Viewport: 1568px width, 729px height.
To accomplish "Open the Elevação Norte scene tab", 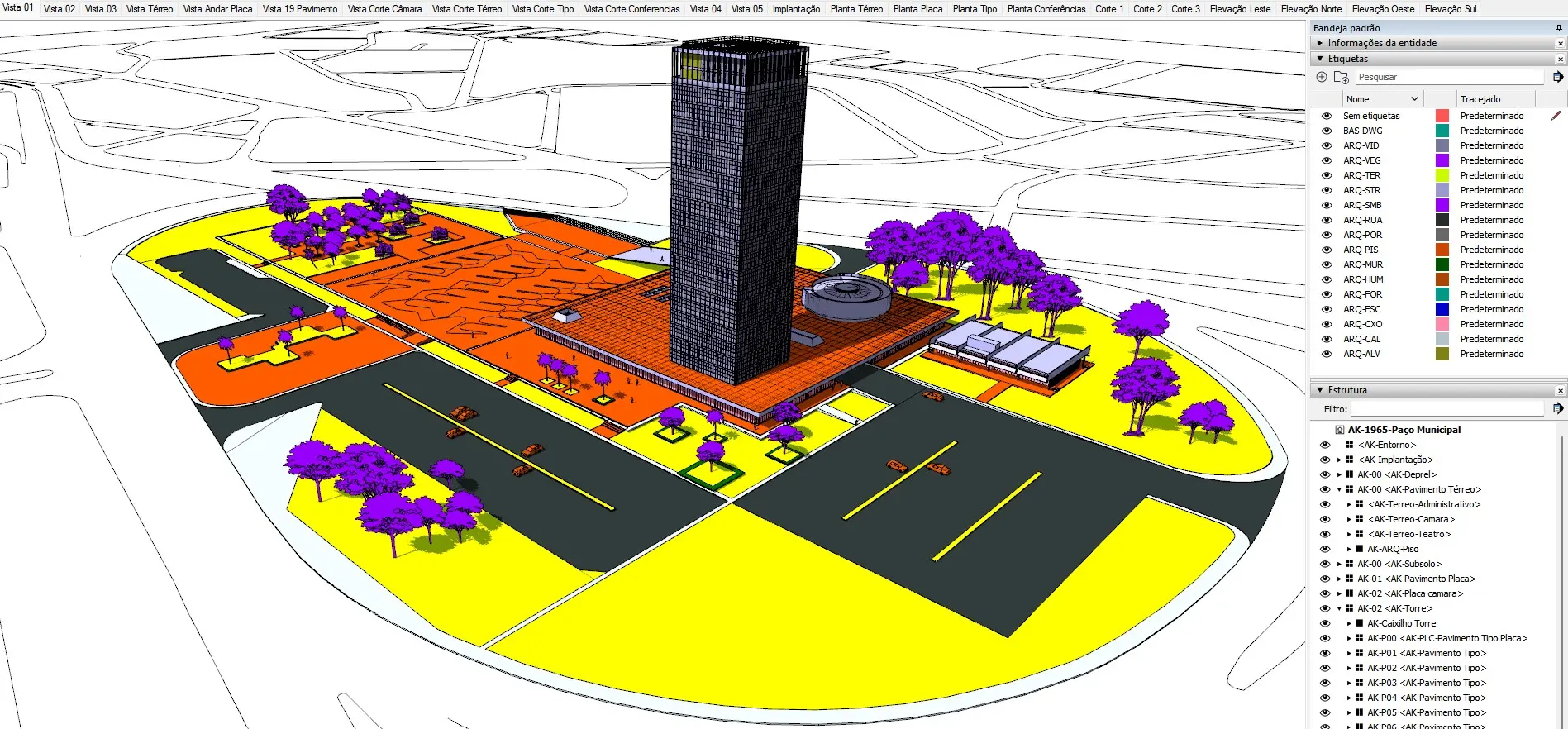I will (x=1311, y=9).
